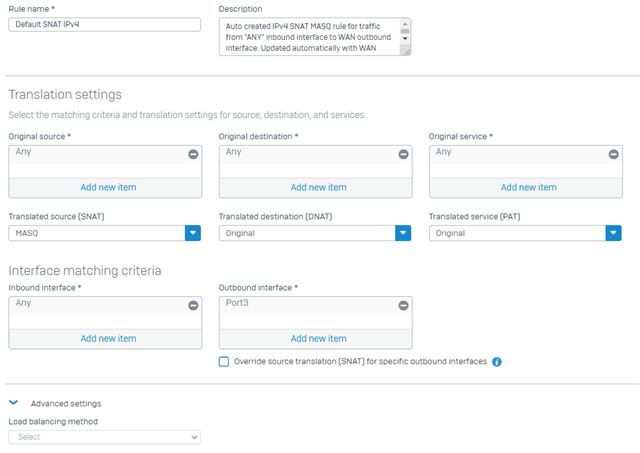Add new item to Inbound interface
The image size is (640, 453).
point(108,338)
